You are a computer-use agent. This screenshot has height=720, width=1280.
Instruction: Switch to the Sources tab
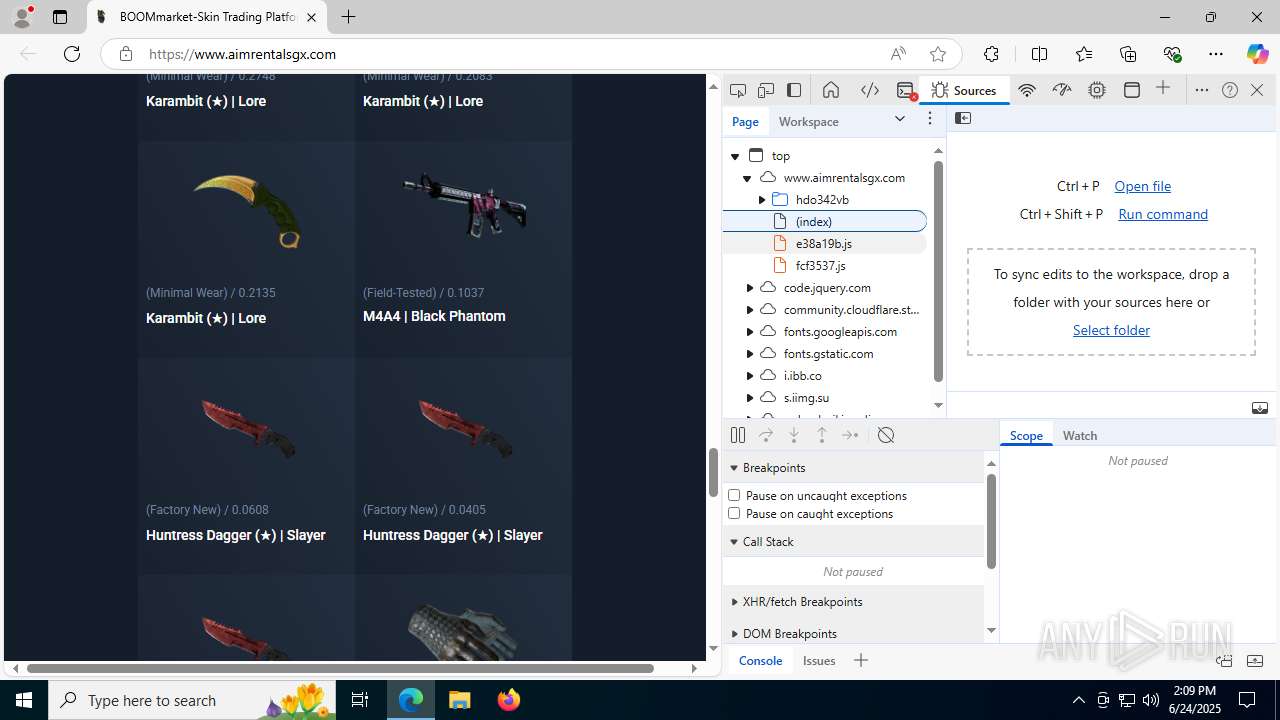click(x=964, y=90)
